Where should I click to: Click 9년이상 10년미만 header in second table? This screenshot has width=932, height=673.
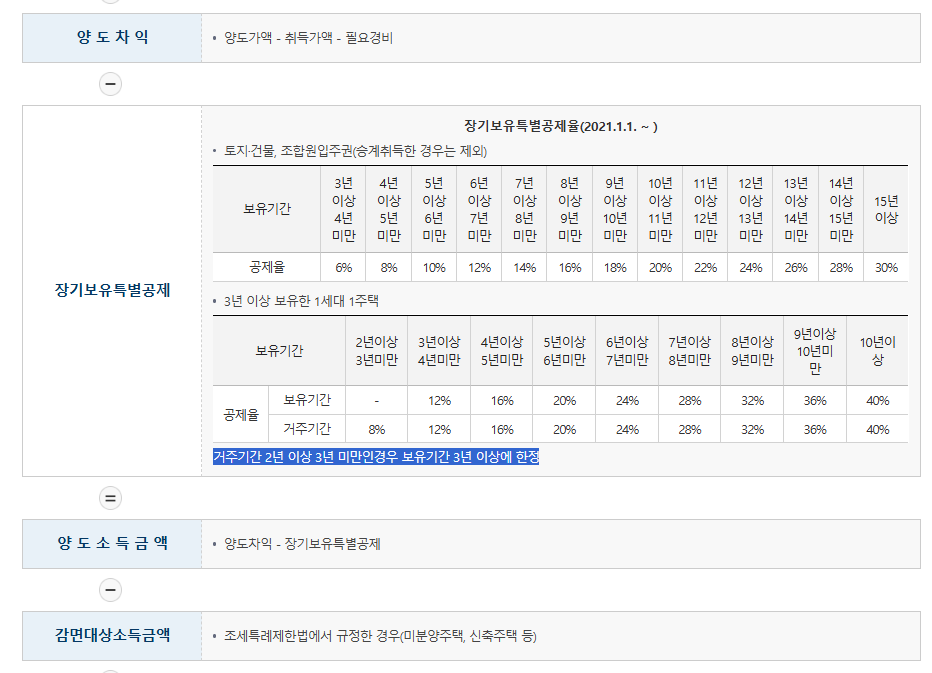click(x=815, y=351)
